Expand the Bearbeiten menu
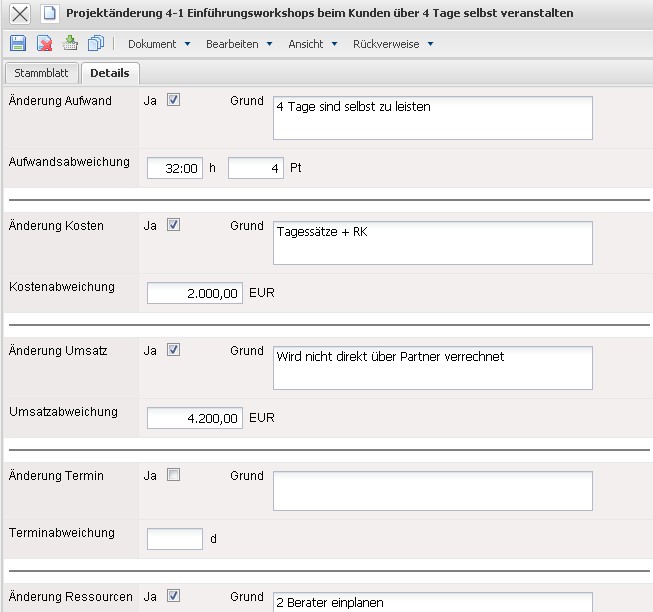The image size is (653, 612). pyautogui.click(x=239, y=44)
